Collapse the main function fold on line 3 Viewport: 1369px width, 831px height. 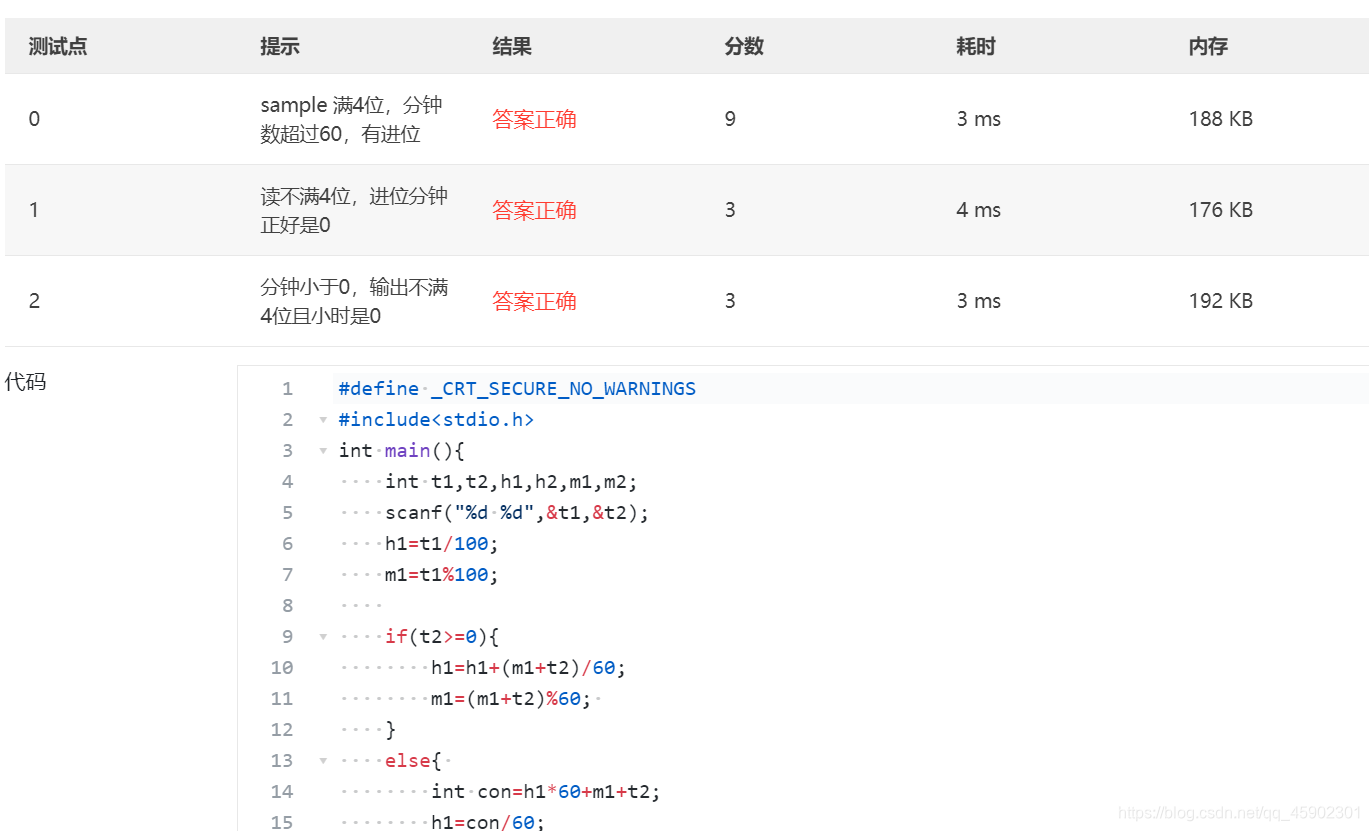323,451
